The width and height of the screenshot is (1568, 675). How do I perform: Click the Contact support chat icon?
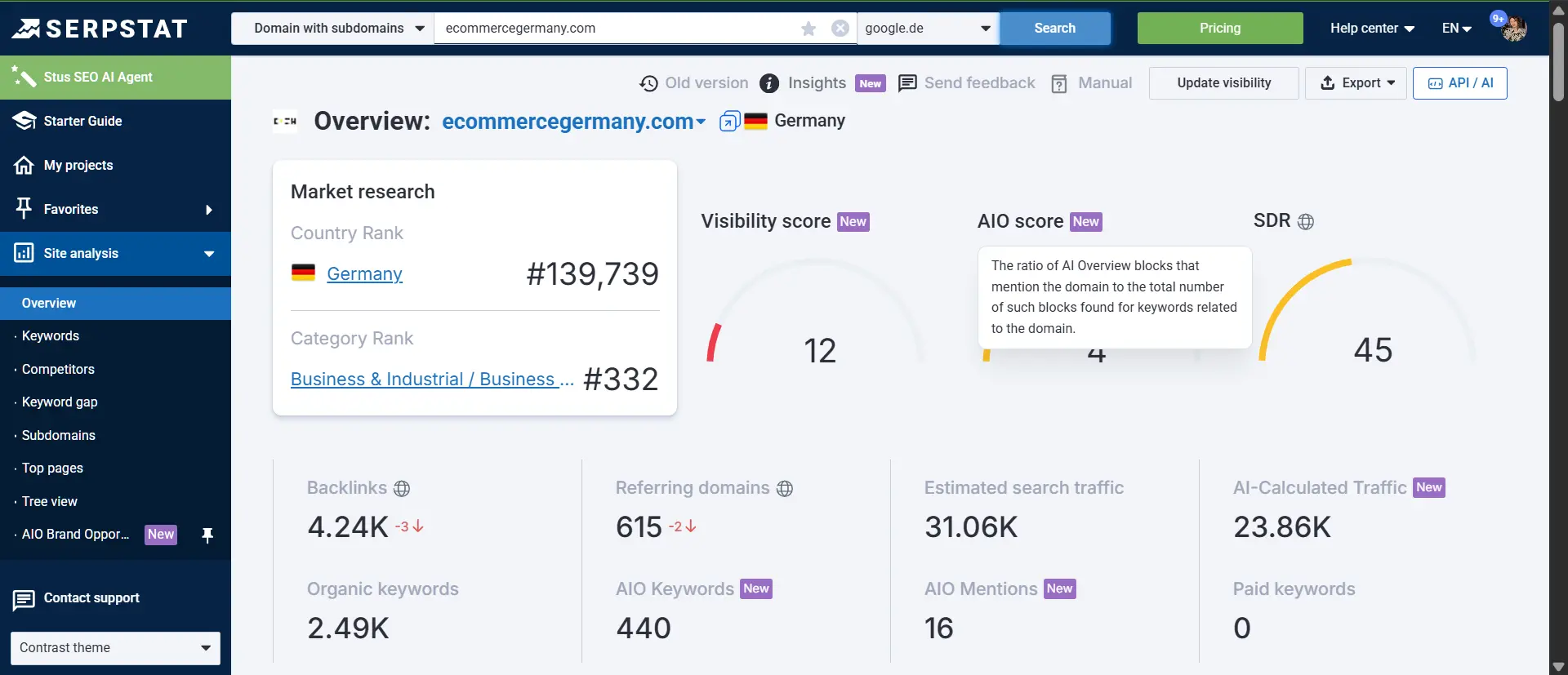coord(24,600)
